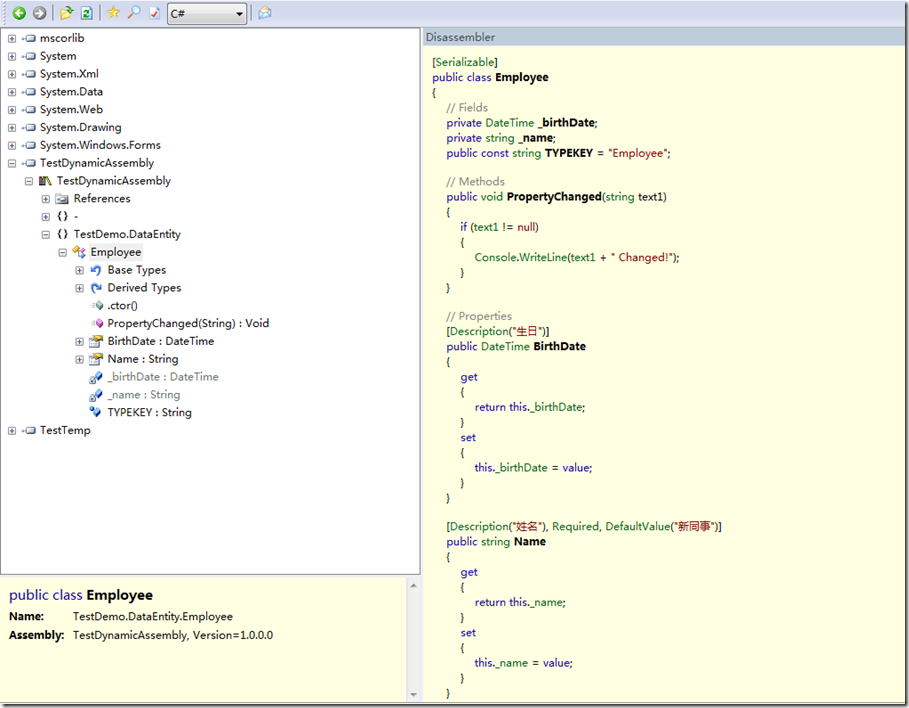Image resolution: width=909 pixels, height=708 pixels.
Task: Click the green Back navigation arrow
Action: pos(19,13)
